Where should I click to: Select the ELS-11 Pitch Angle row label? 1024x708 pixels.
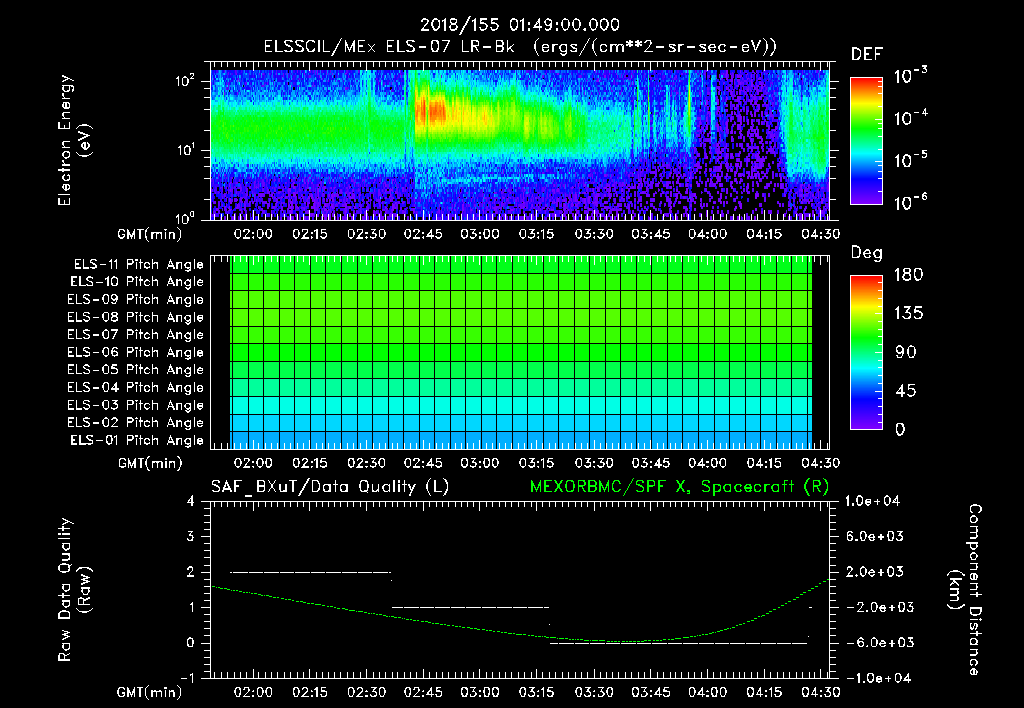138,265
